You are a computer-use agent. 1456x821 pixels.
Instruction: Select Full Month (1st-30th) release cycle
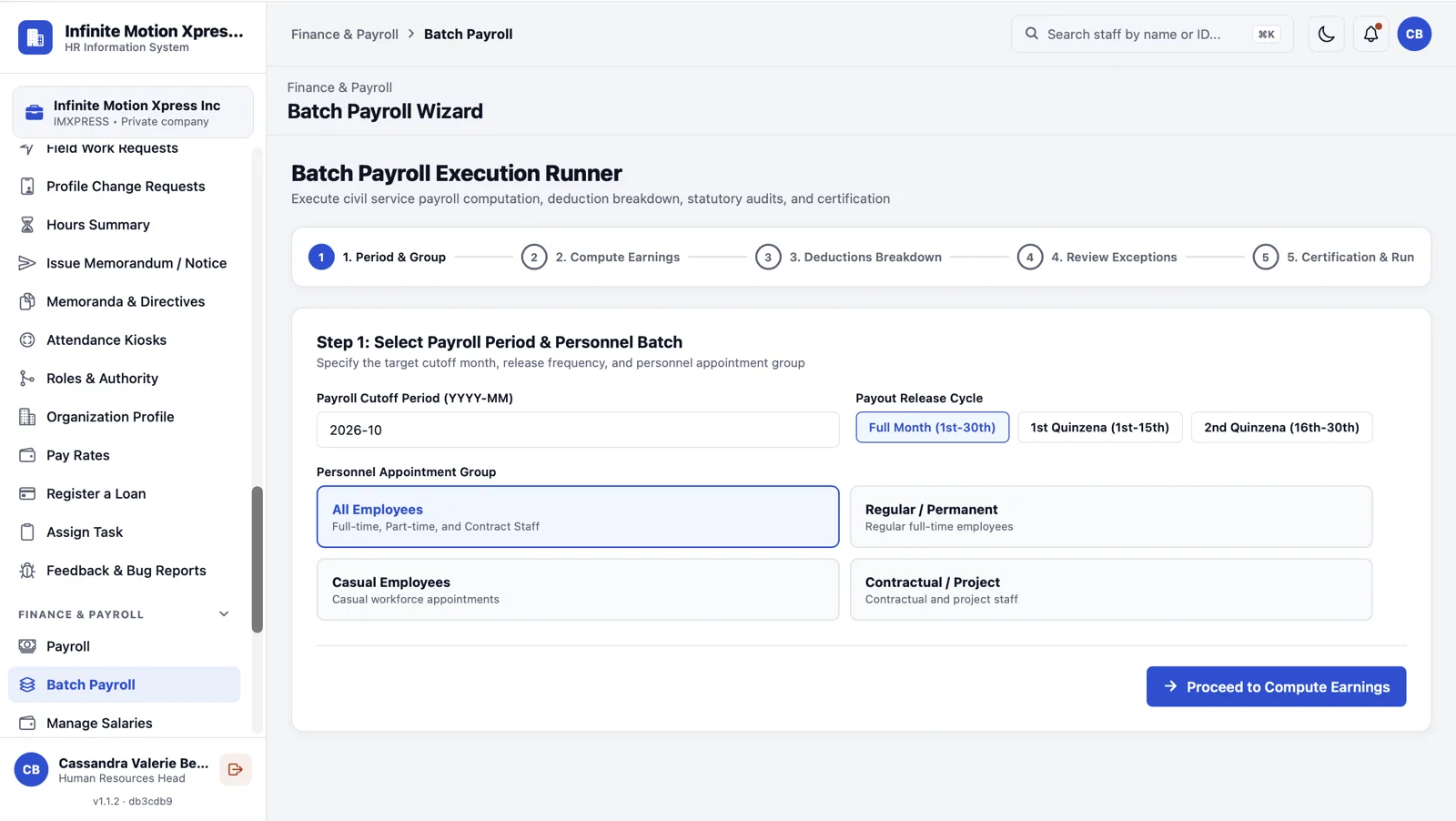[932, 428]
